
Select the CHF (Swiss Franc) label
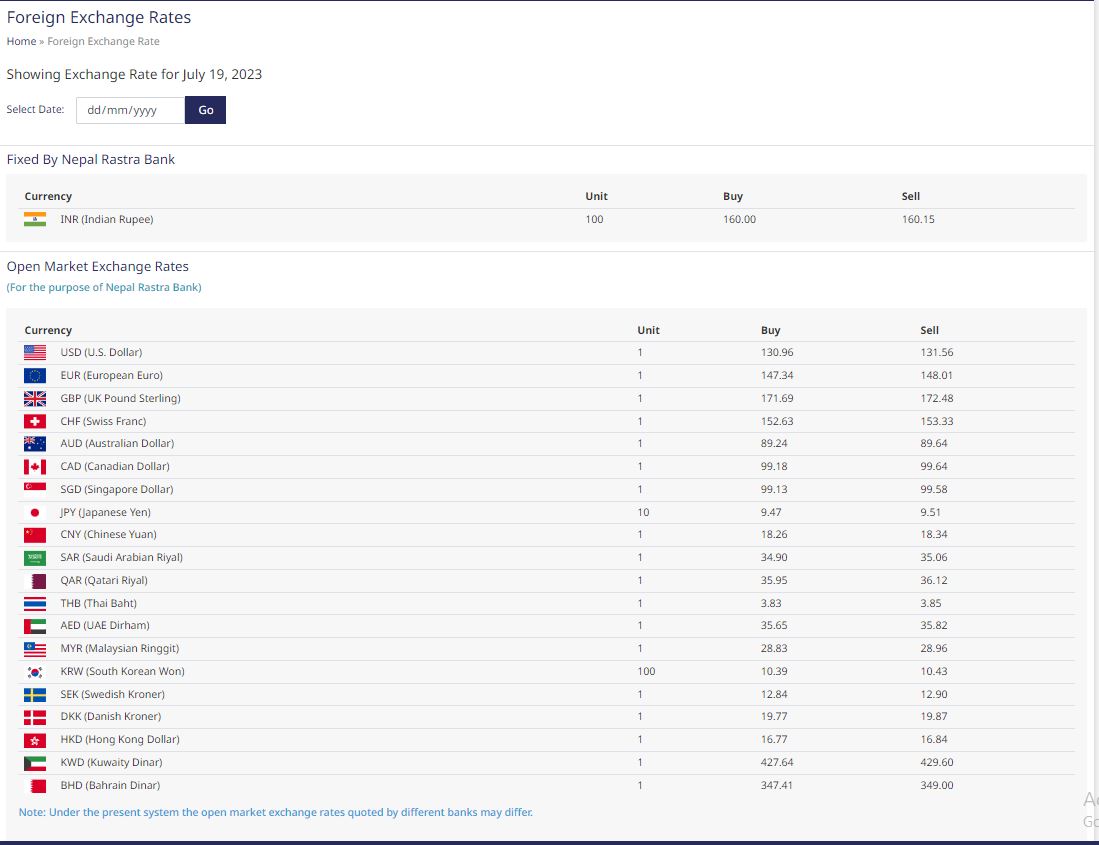103,421
